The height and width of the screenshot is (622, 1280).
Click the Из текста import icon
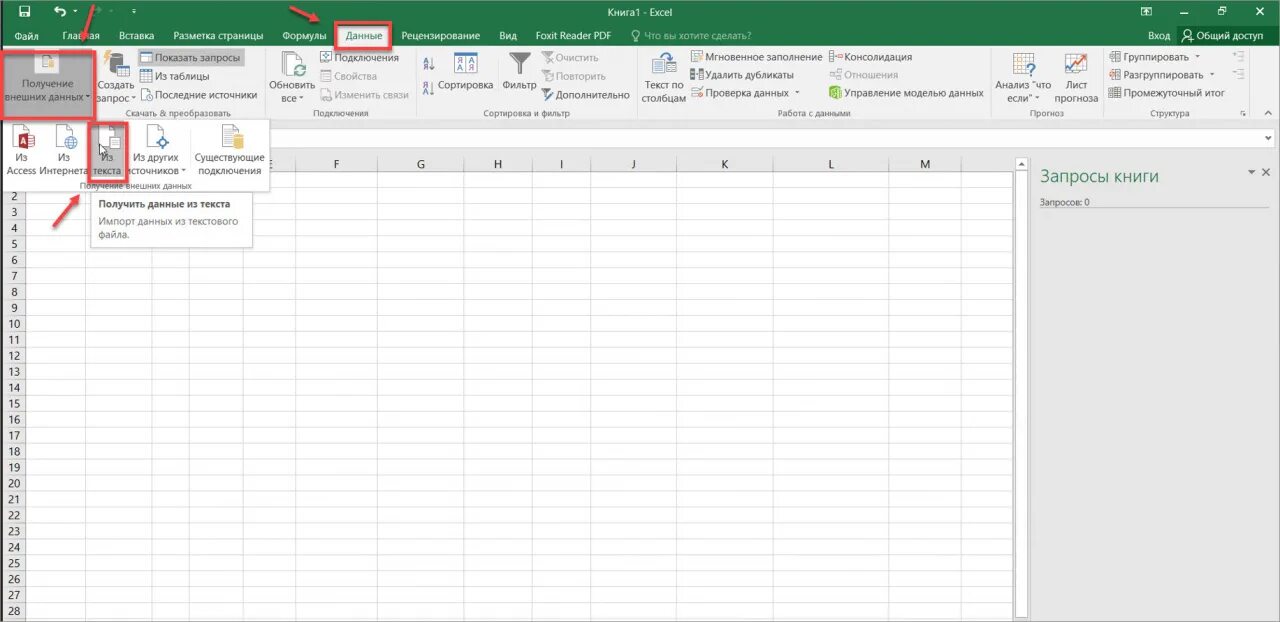[108, 151]
